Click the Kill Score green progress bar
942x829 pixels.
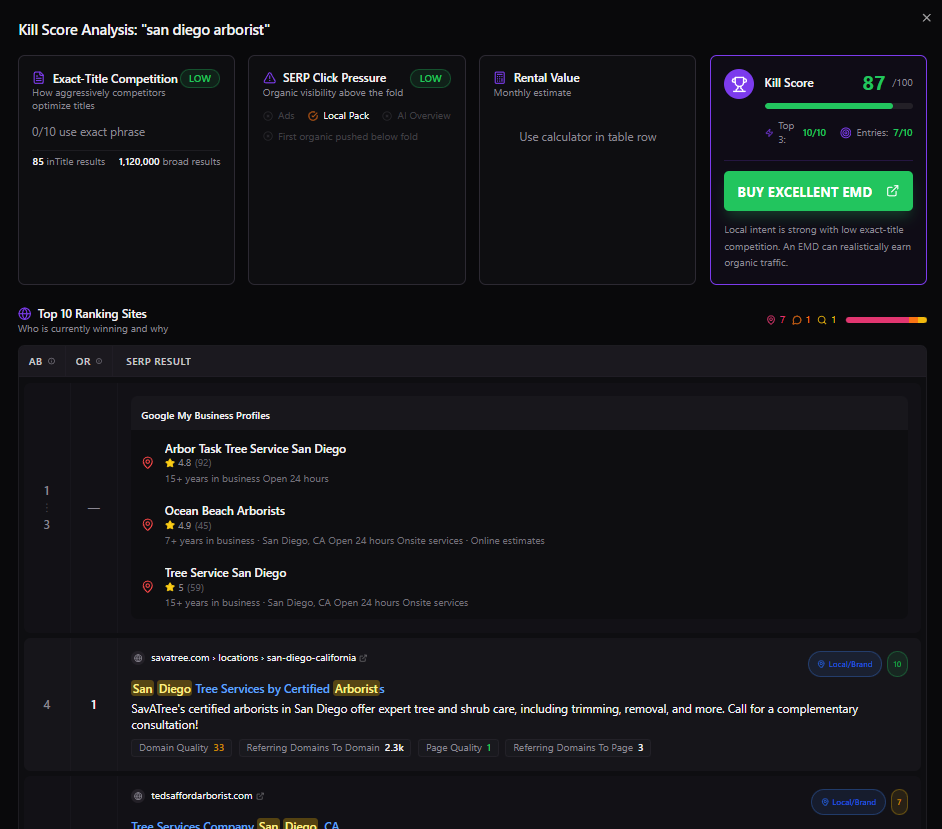[828, 105]
